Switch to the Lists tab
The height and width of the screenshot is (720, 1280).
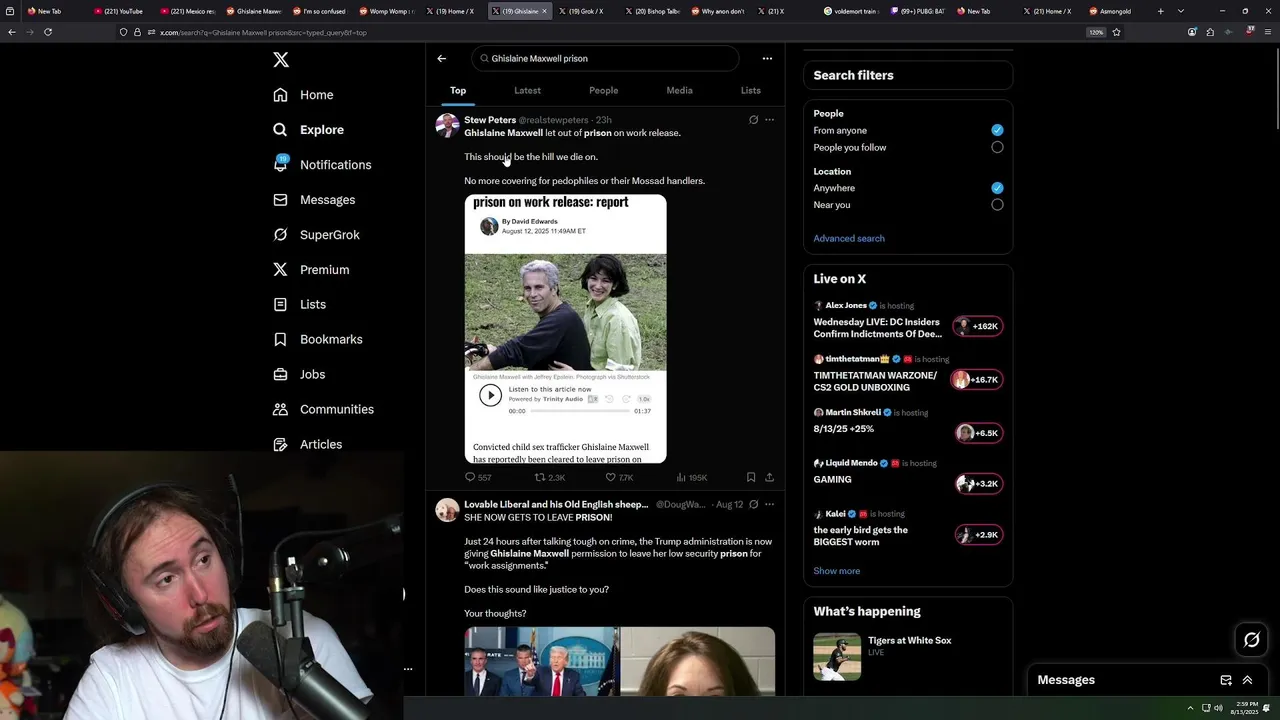750,91
